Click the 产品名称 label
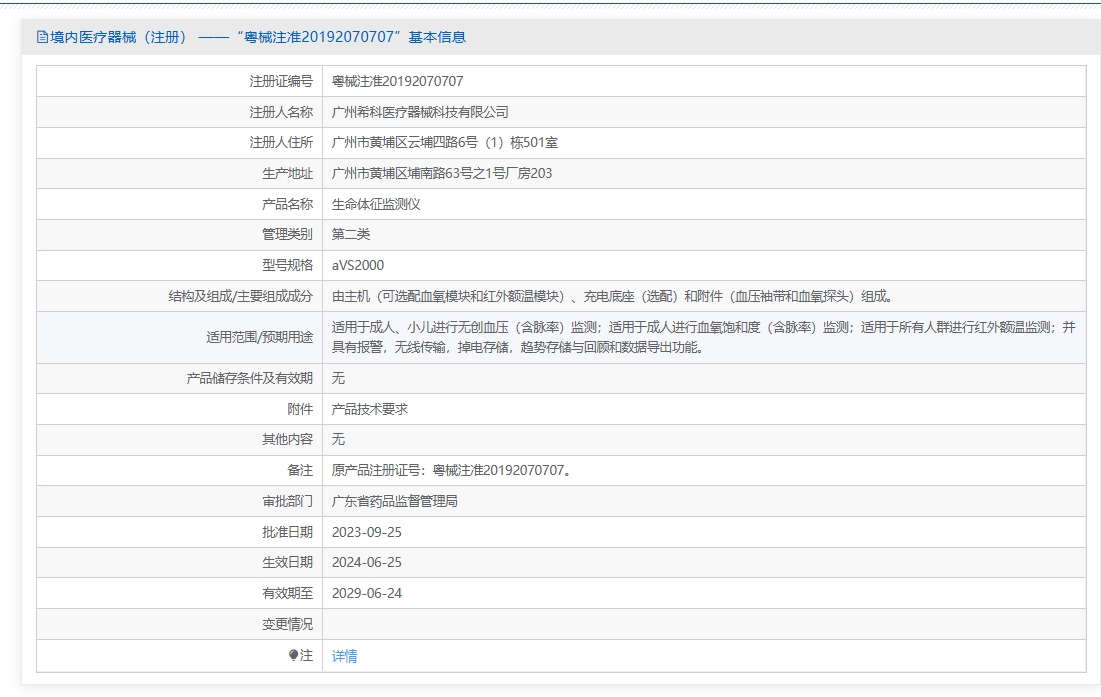 click(287, 204)
